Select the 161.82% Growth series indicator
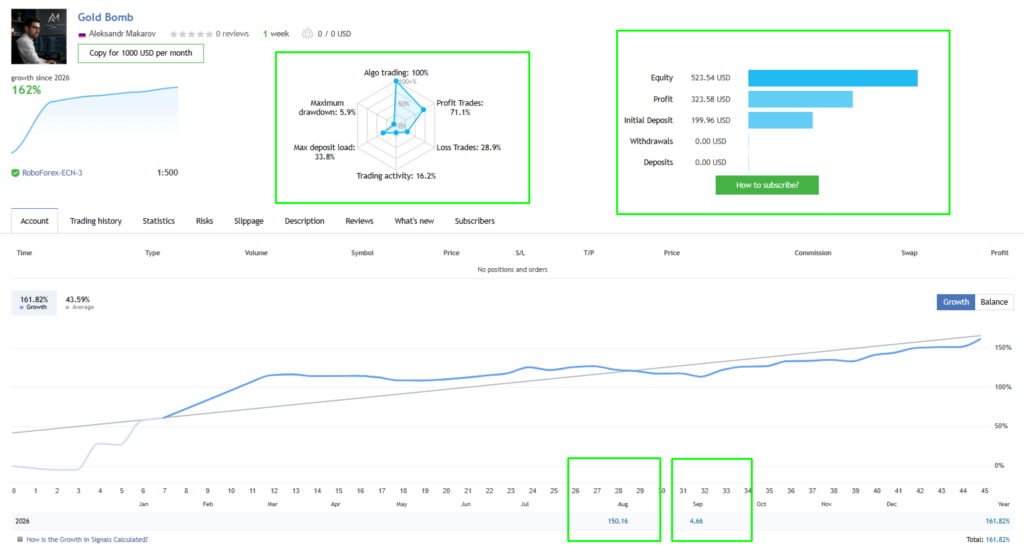The image size is (1024, 550). (x=34, y=302)
